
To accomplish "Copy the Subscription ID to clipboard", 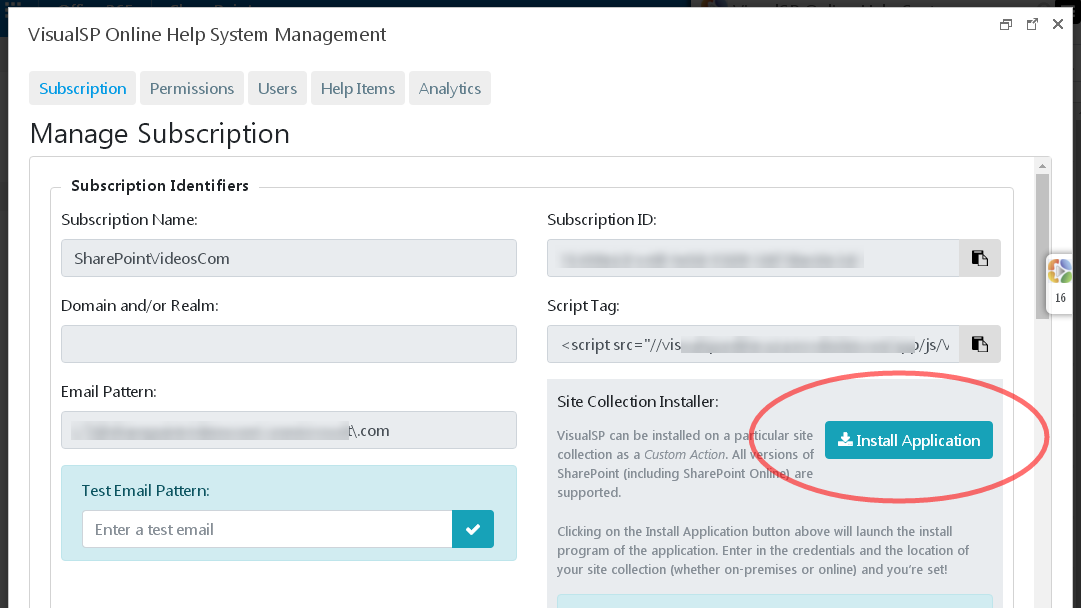I will 980,258.
